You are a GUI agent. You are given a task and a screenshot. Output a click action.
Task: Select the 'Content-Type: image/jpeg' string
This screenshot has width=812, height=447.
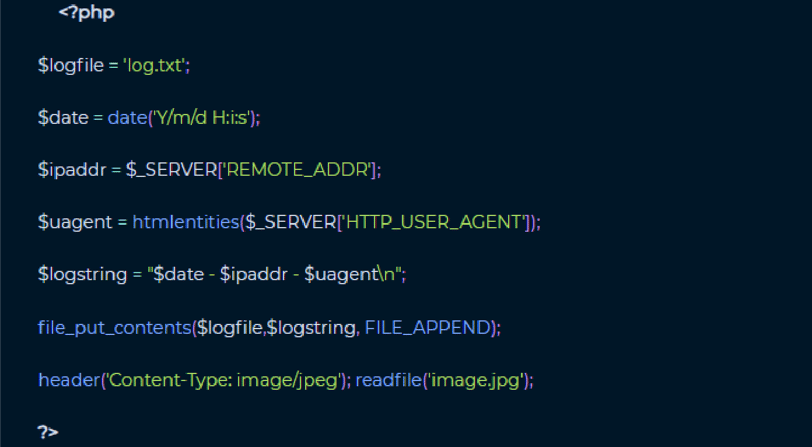[222, 380]
